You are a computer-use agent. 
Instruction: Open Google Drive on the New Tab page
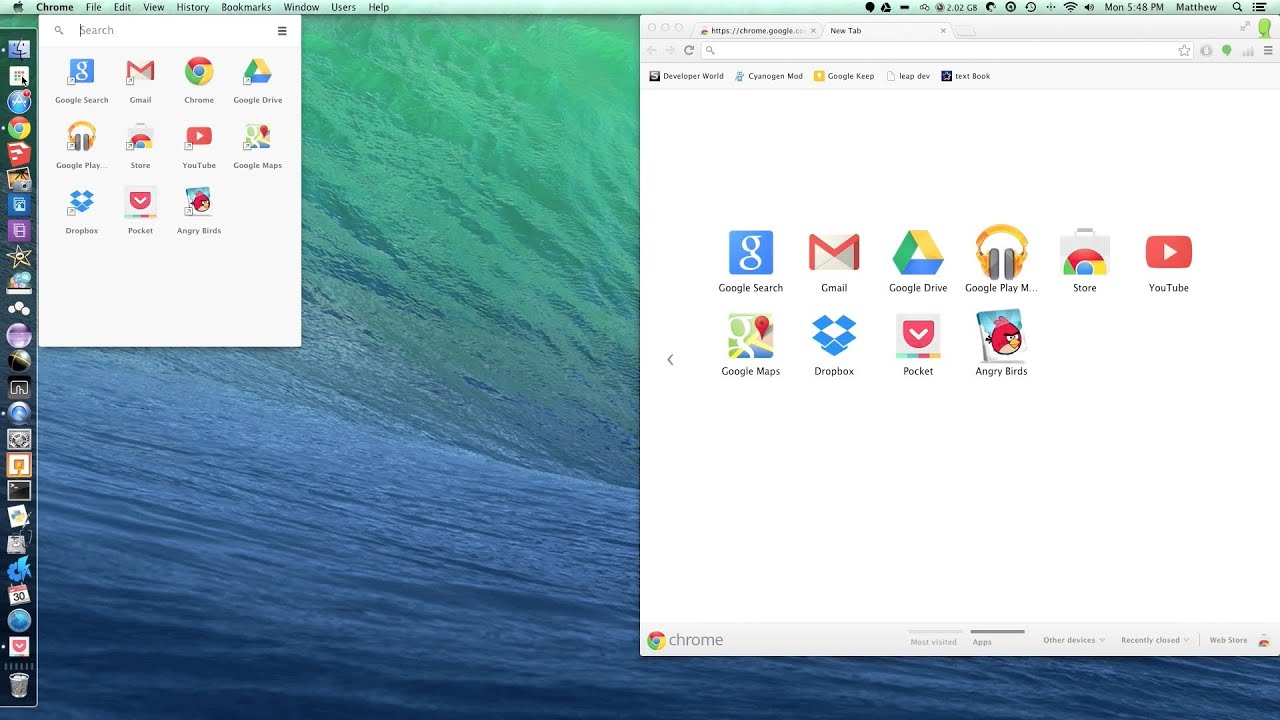[x=918, y=262]
